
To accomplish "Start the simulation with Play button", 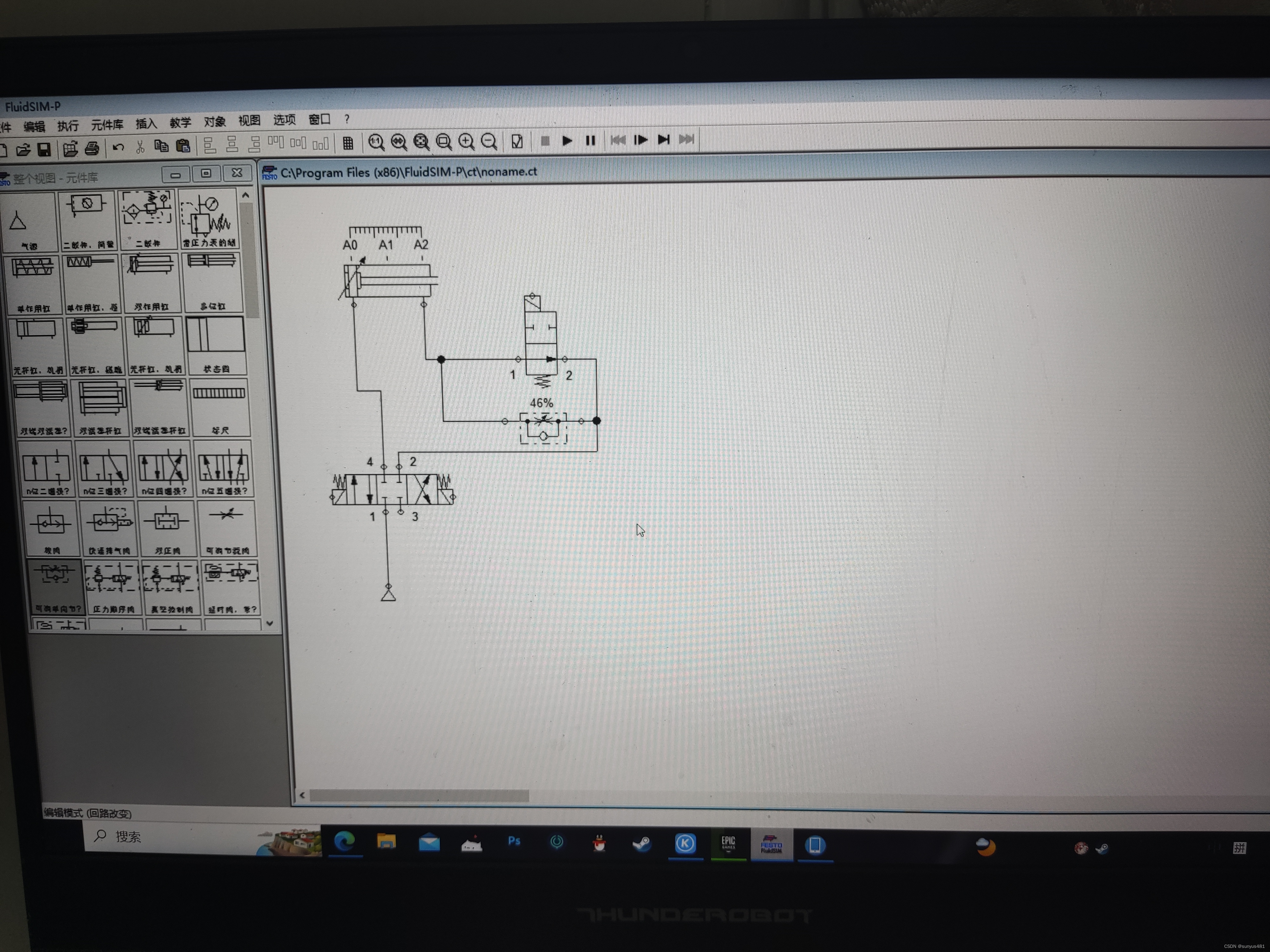I will (567, 141).
